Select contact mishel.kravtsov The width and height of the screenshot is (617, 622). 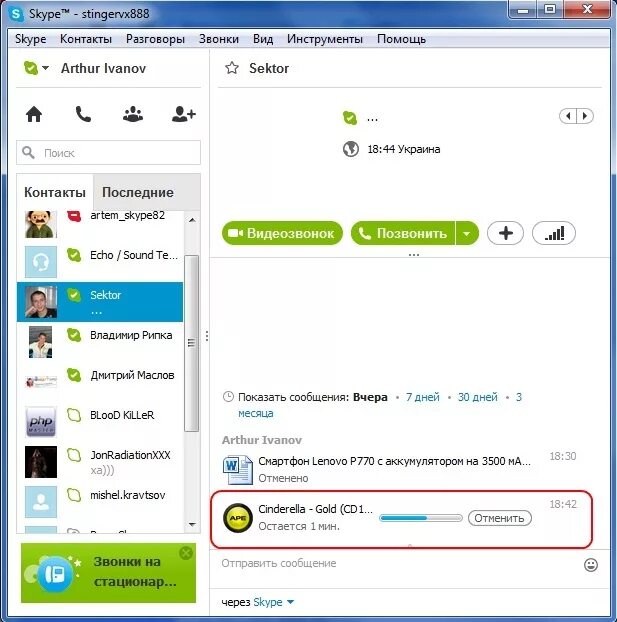[100, 502]
